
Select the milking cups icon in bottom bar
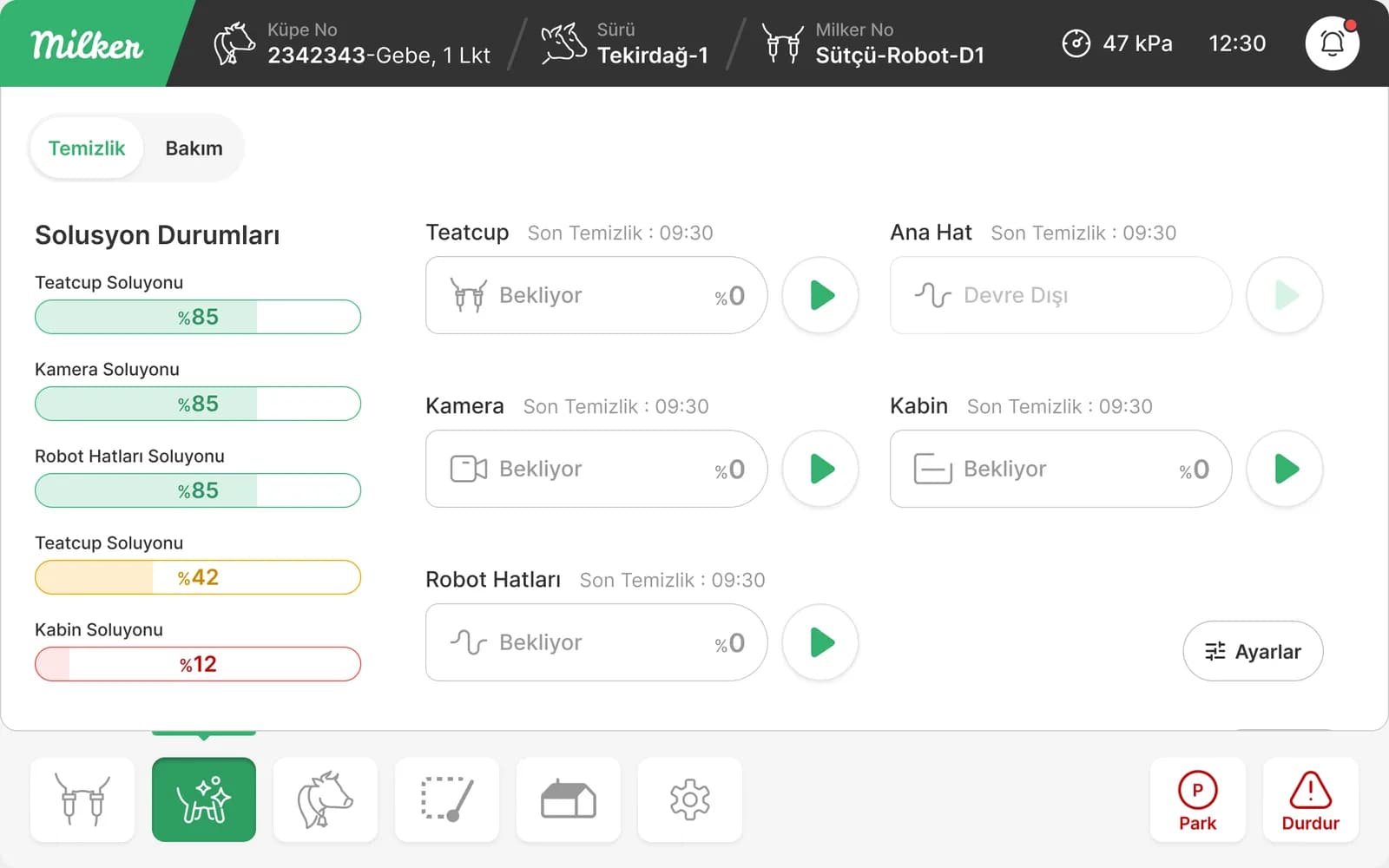pos(82,799)
